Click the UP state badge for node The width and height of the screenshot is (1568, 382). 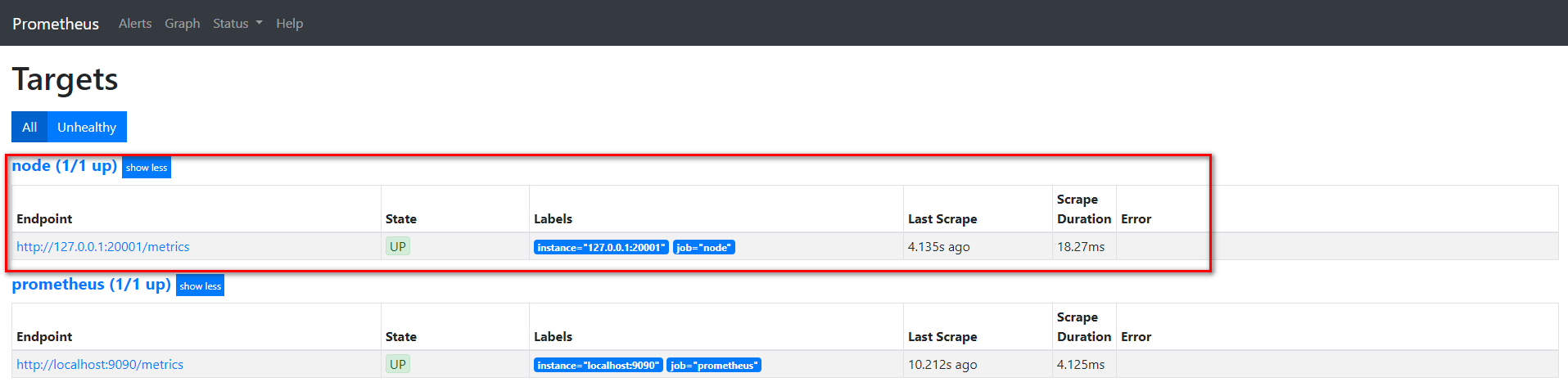coord(398,246)
